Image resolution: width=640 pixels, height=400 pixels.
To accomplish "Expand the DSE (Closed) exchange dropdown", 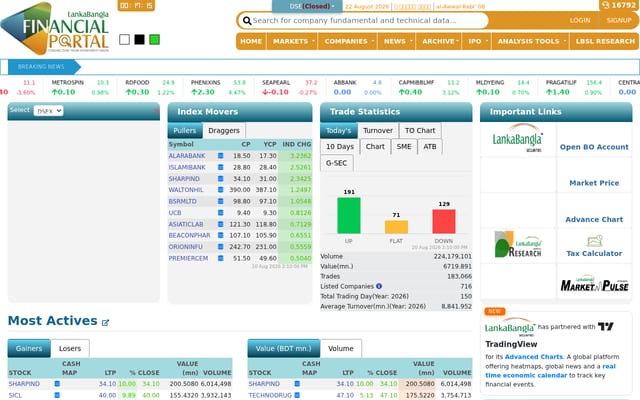I will tap(307, 6).
